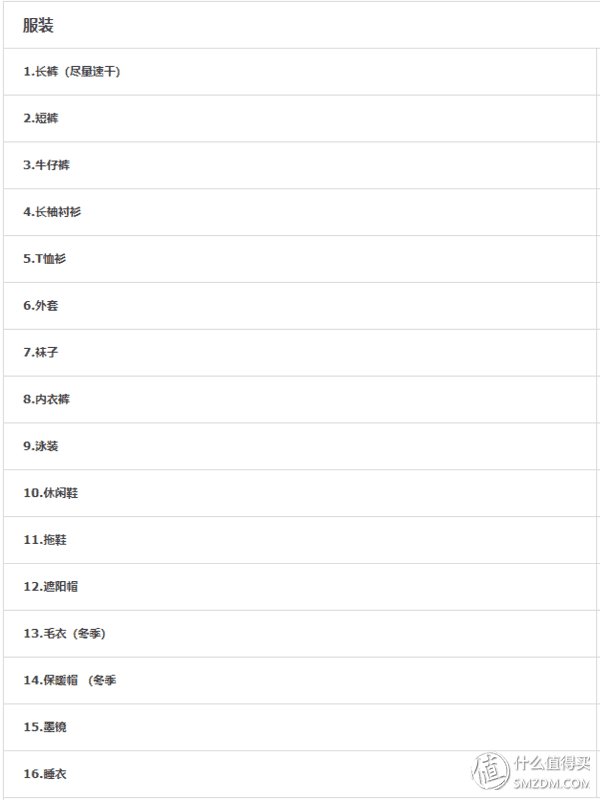Click the 什么值得买 watermark text
This screenshot has height=800, width=600.
point(552,763)
